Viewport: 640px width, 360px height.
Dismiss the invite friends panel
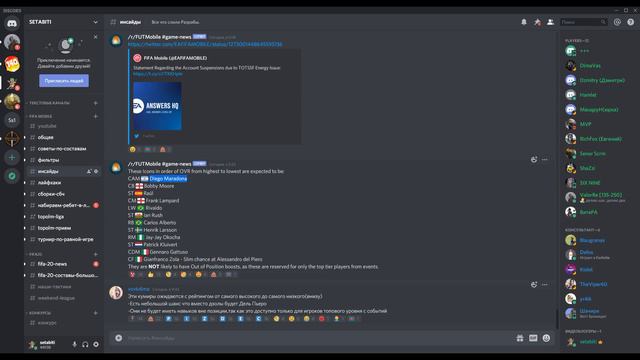click(x=96, y=37)
